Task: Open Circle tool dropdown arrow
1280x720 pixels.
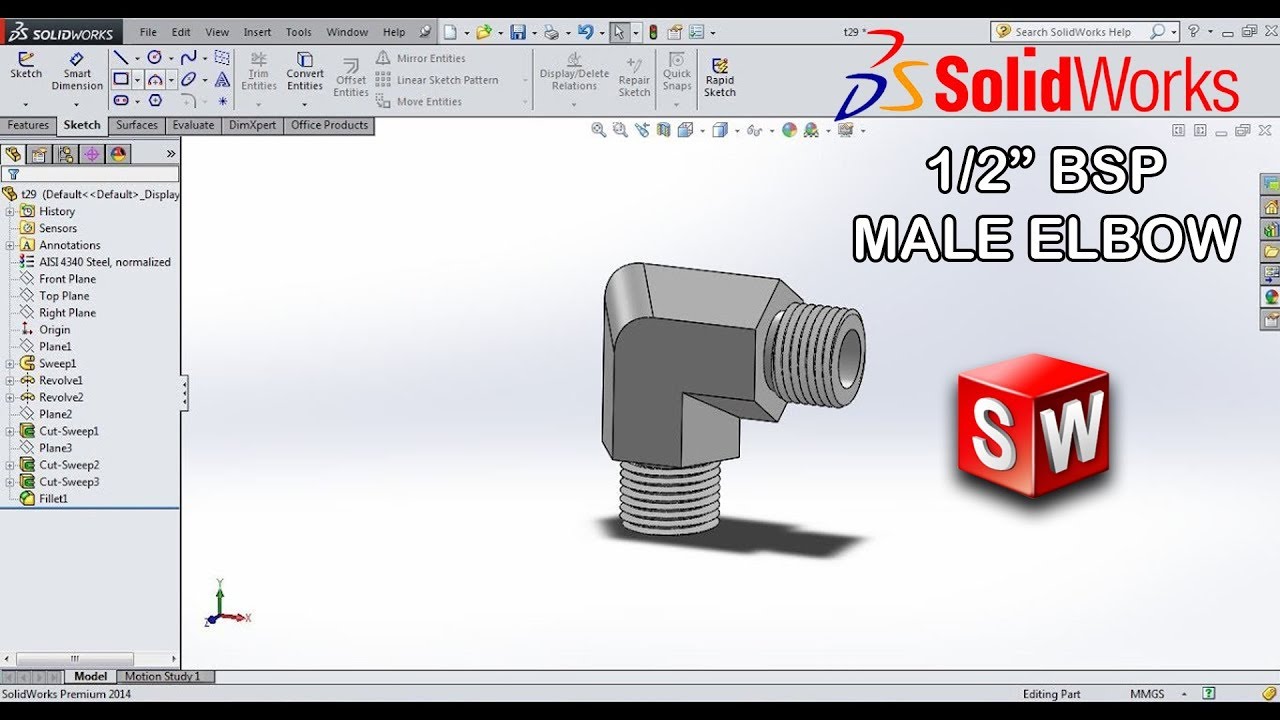Action: (x=171, y=58)
